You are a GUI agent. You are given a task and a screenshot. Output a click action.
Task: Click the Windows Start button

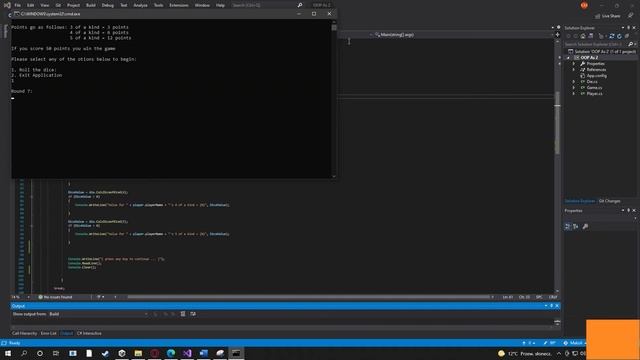pyautogui.click(x=8, y=353)
